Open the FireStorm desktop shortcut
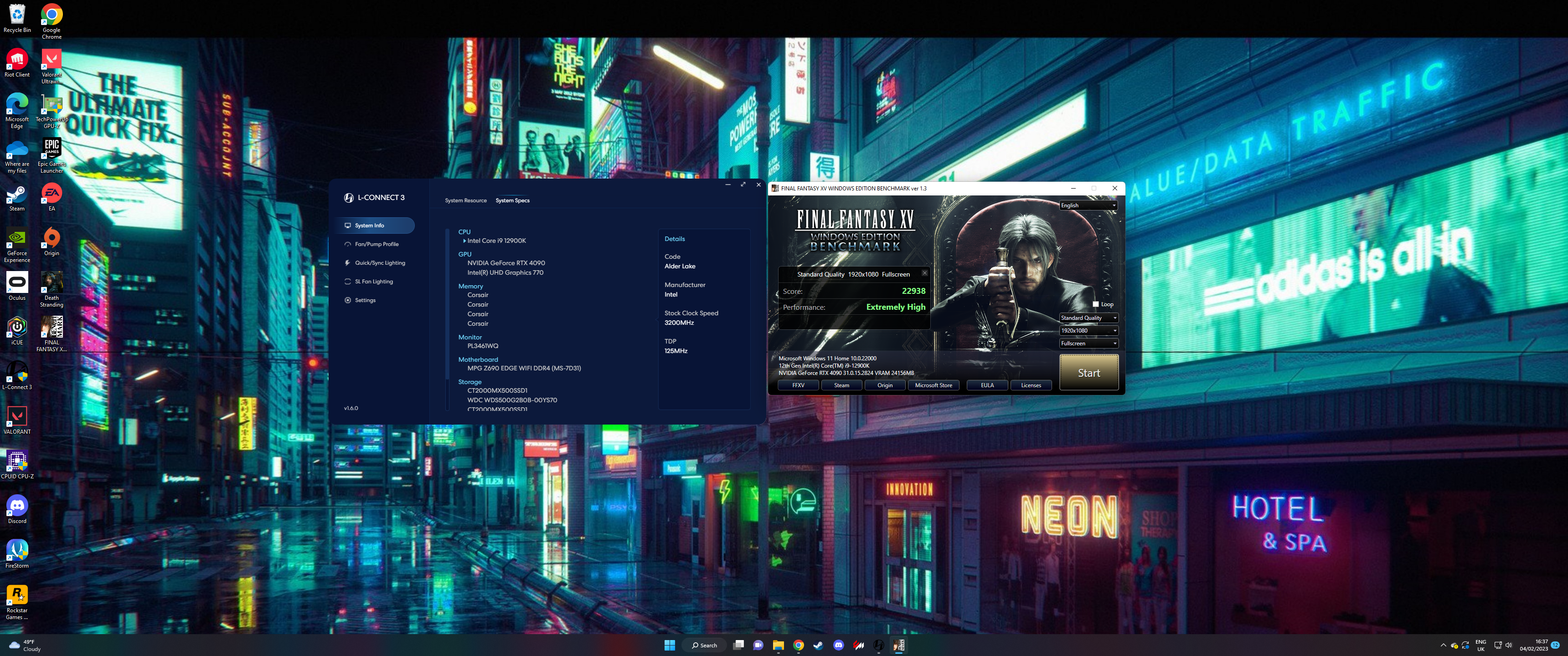Viewport: 1568px width, 656px height. 17,554
